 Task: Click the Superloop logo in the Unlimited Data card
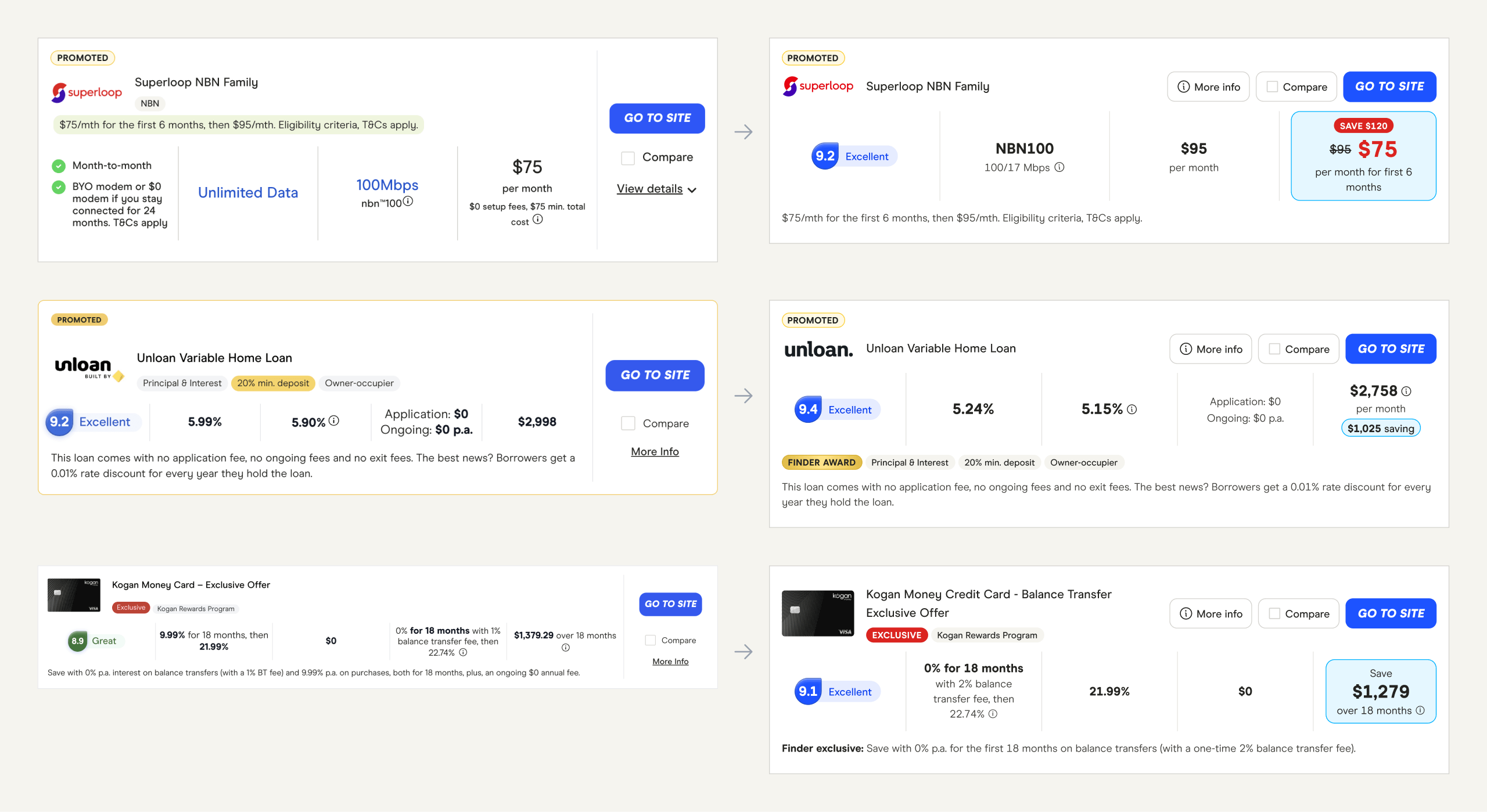pos(87,92)
